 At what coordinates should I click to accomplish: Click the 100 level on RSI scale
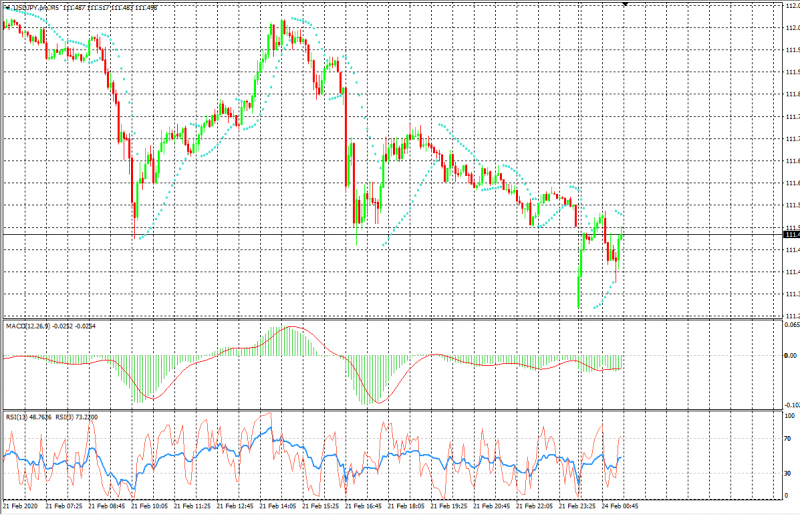pos(789,415)
